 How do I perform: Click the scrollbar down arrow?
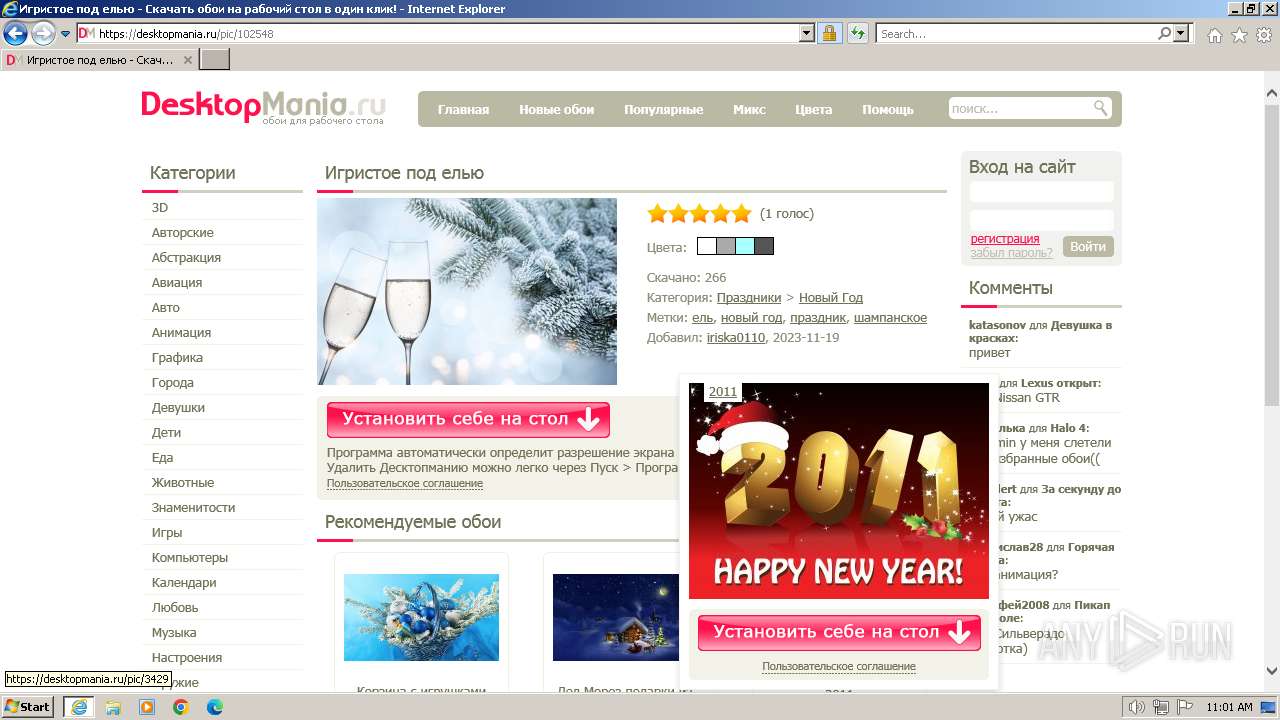click(x=1272, y=671)
